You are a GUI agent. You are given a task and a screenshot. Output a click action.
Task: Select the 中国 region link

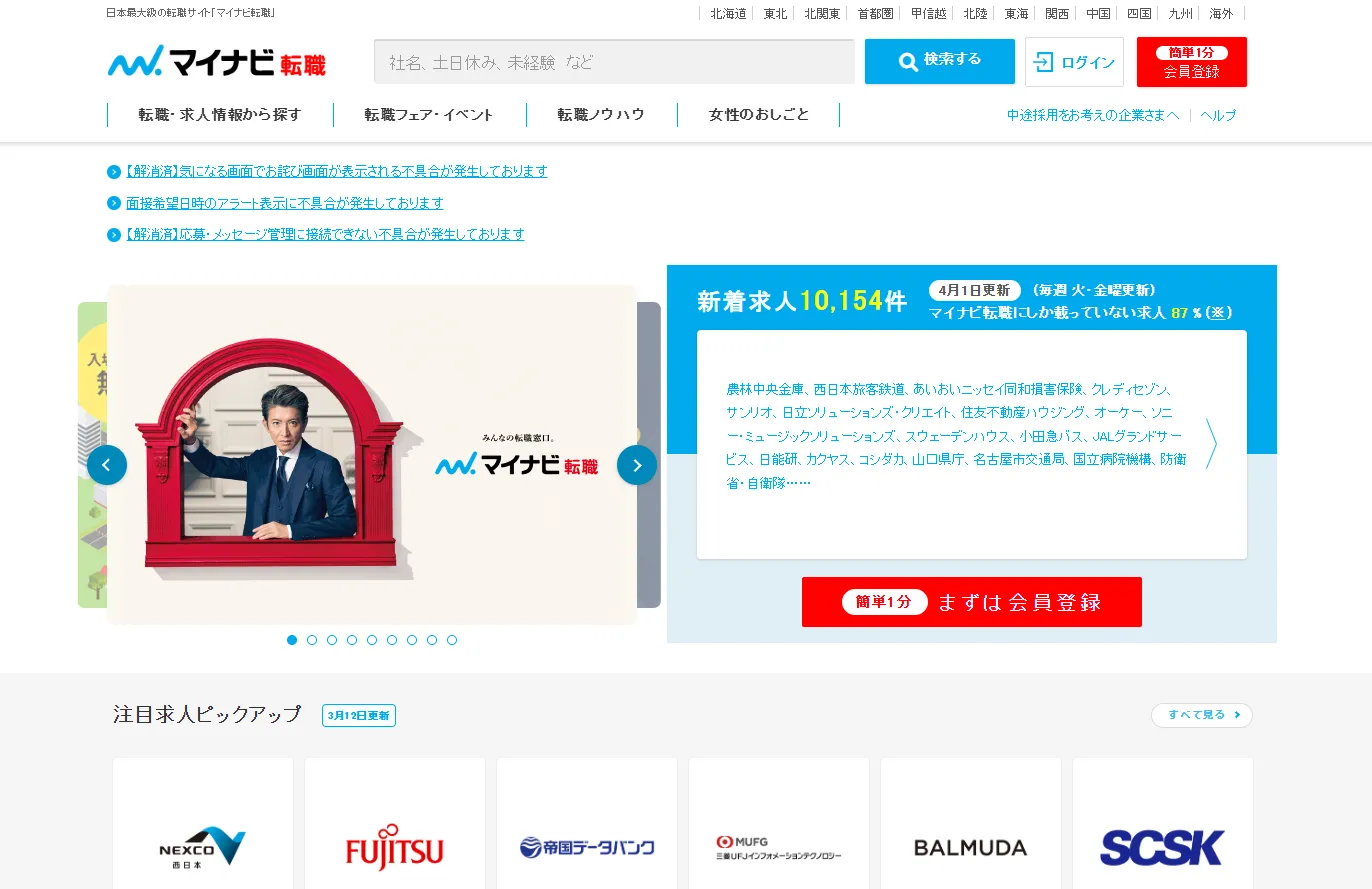[1098, 14]
